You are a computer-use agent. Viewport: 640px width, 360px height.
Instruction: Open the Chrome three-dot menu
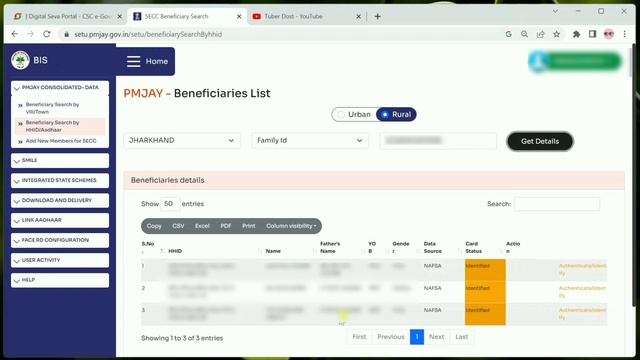tap(624, 34)
